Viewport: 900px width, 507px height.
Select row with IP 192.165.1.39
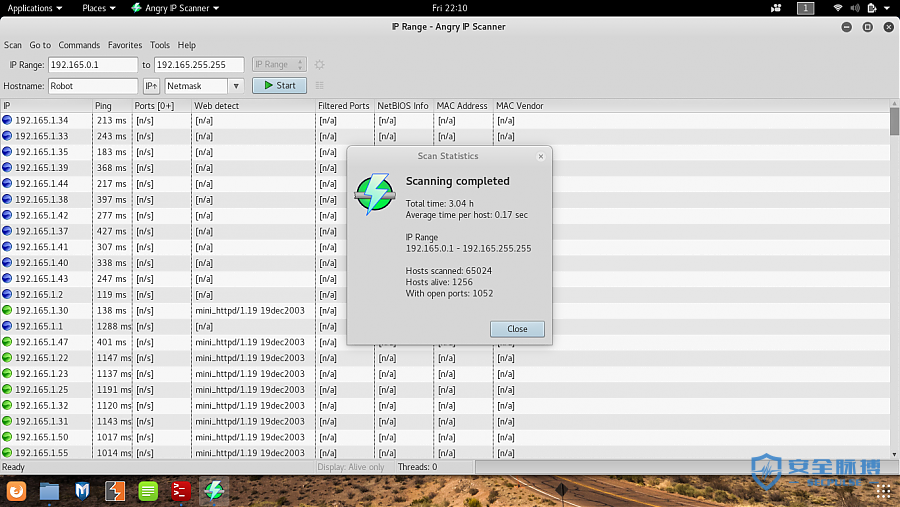click(x=445, y=168)
